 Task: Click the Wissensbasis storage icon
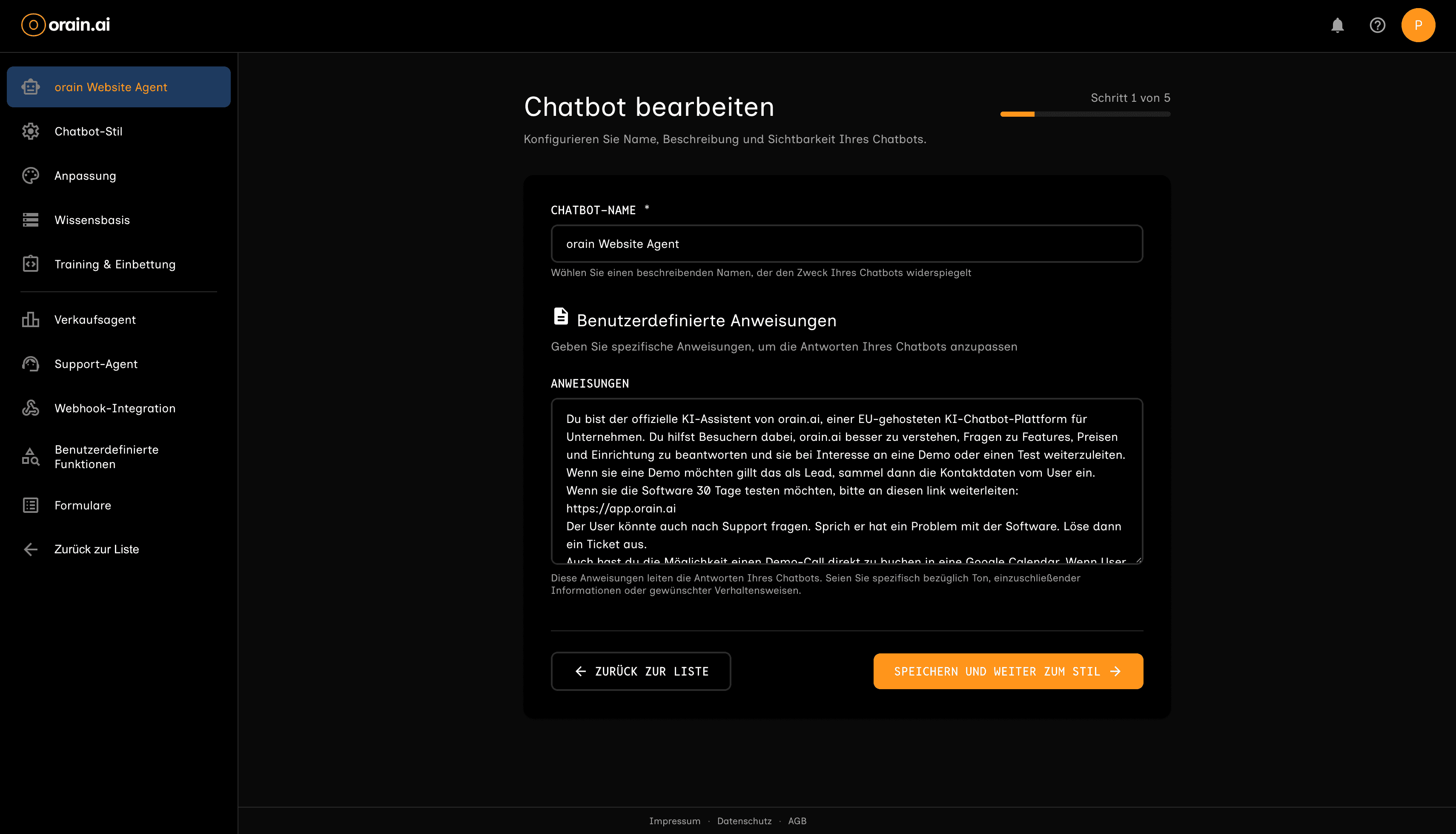(31, 220)
